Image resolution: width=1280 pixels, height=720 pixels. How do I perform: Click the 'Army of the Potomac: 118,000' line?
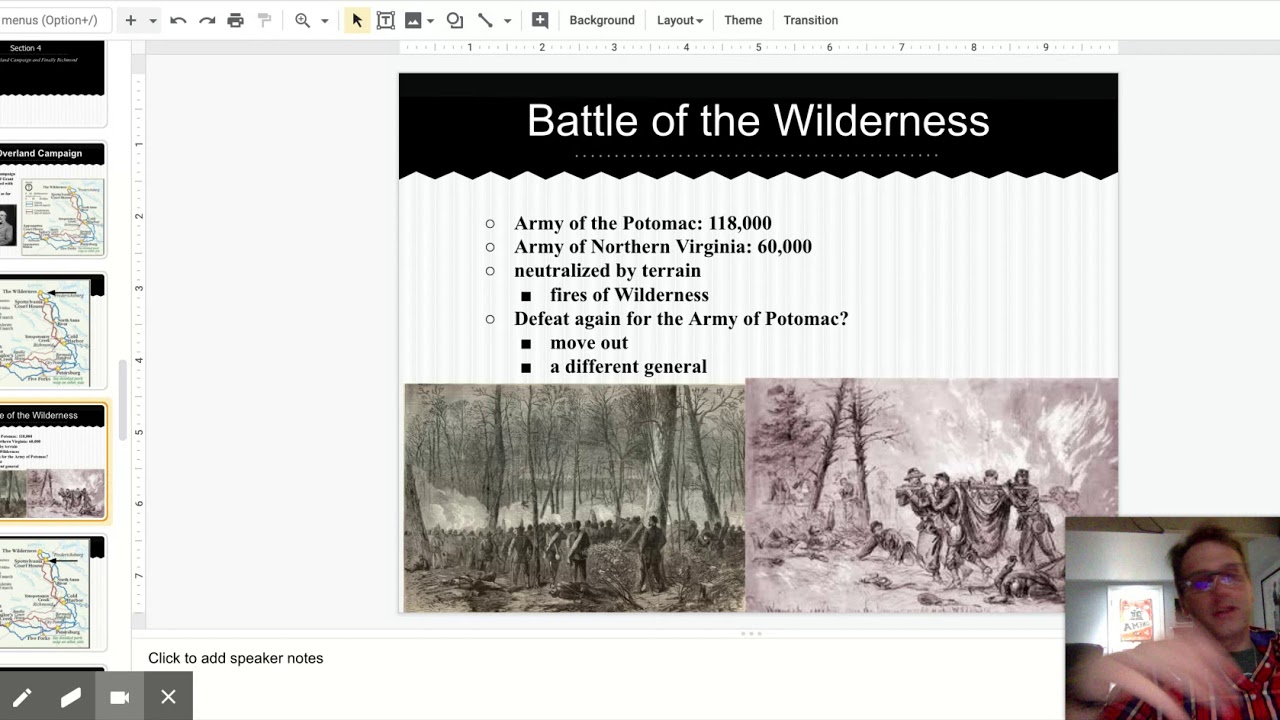pos(643,223)
